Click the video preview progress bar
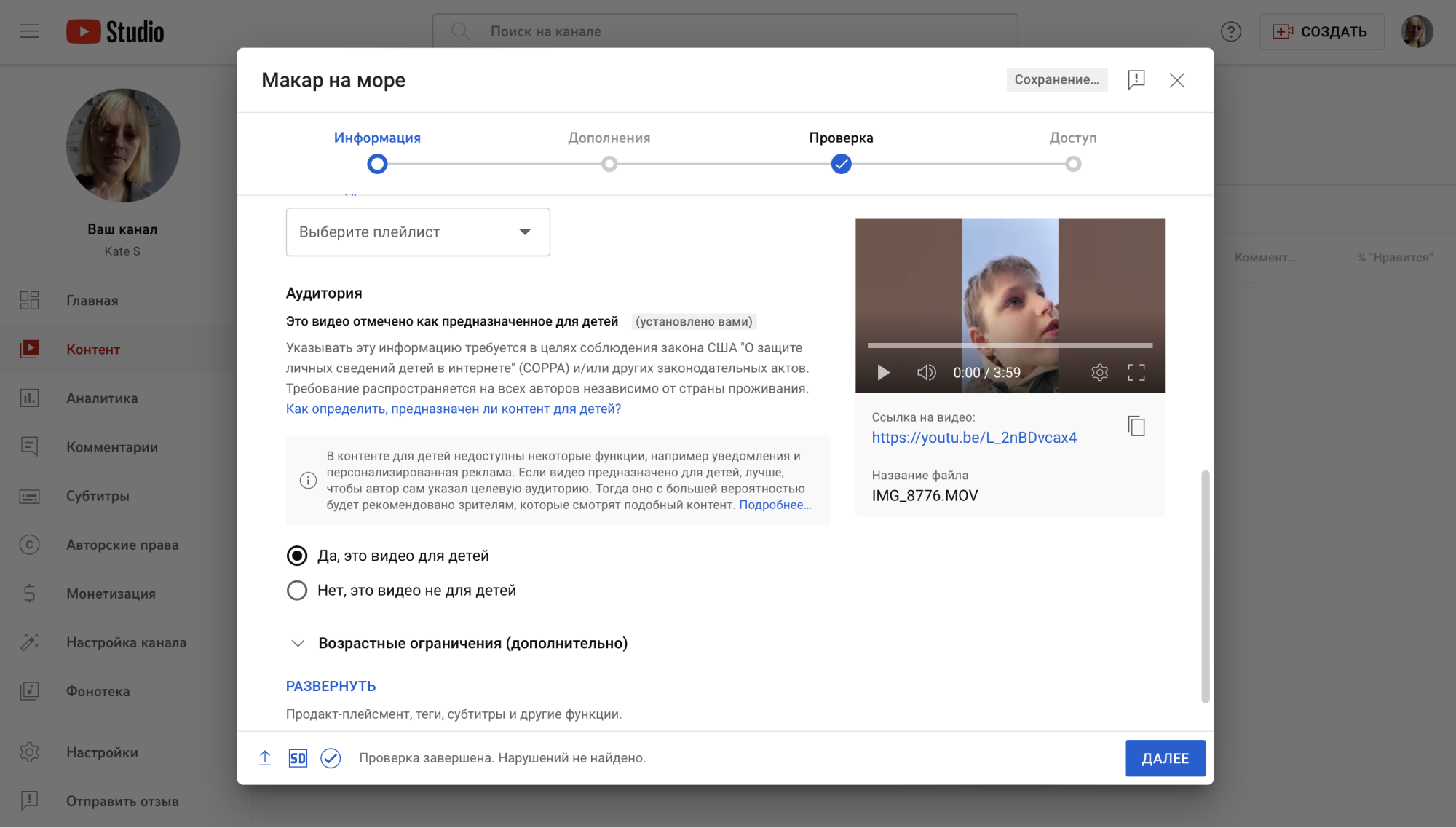This screenshot has height=828, width=1456. point(1010,345)
